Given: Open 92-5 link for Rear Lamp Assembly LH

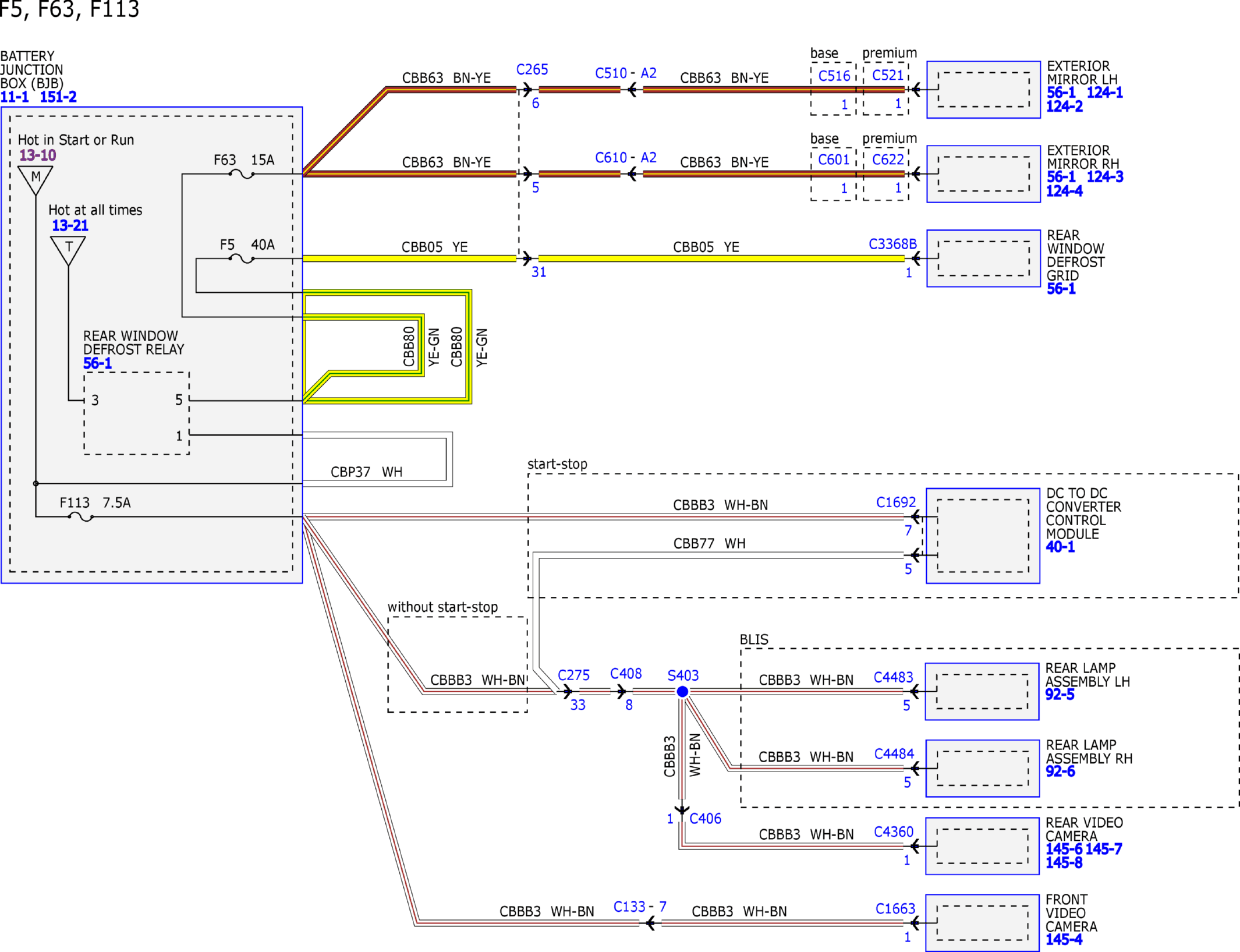Looking at the screenshot, I should [1060, 695].
